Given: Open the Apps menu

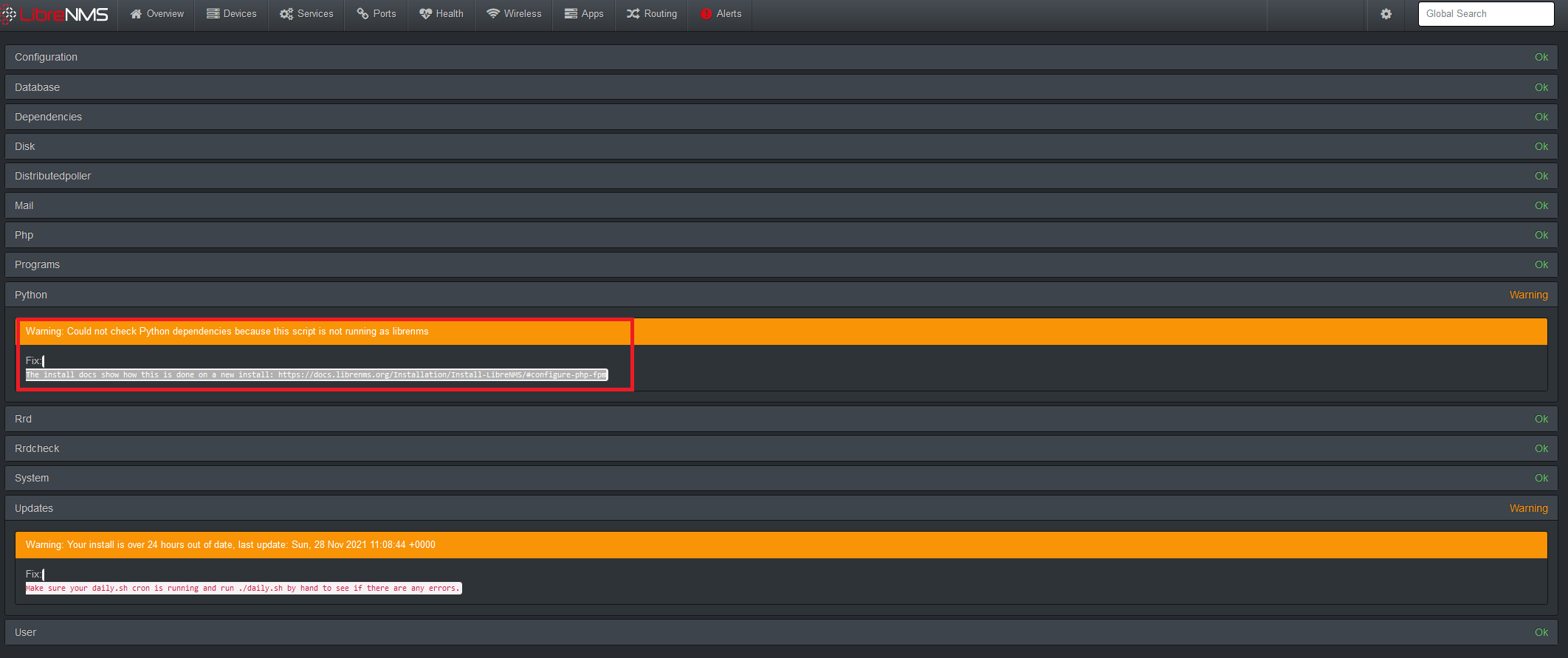Looking at the screenshot, I should 584,14.
